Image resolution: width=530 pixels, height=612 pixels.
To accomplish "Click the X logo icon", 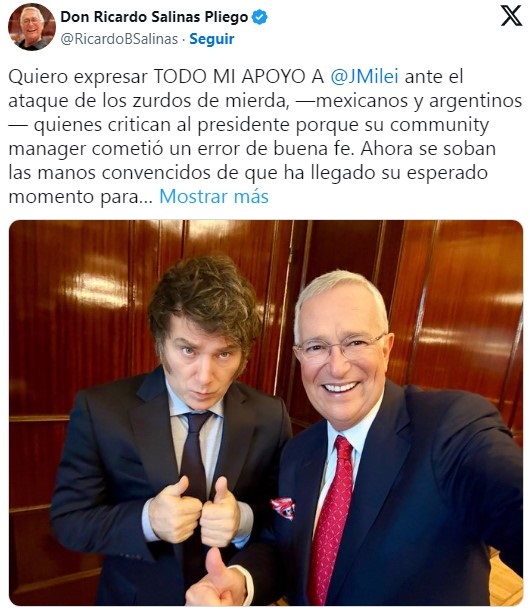I will pyautogui.click(x=511, y=16).
